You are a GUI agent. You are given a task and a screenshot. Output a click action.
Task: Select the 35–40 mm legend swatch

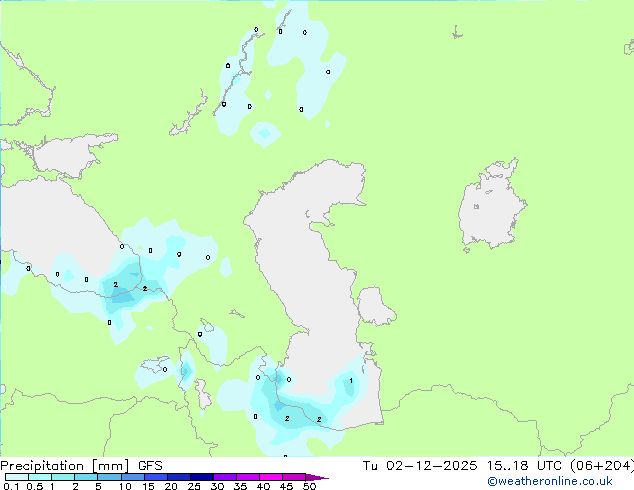point(248,477)
